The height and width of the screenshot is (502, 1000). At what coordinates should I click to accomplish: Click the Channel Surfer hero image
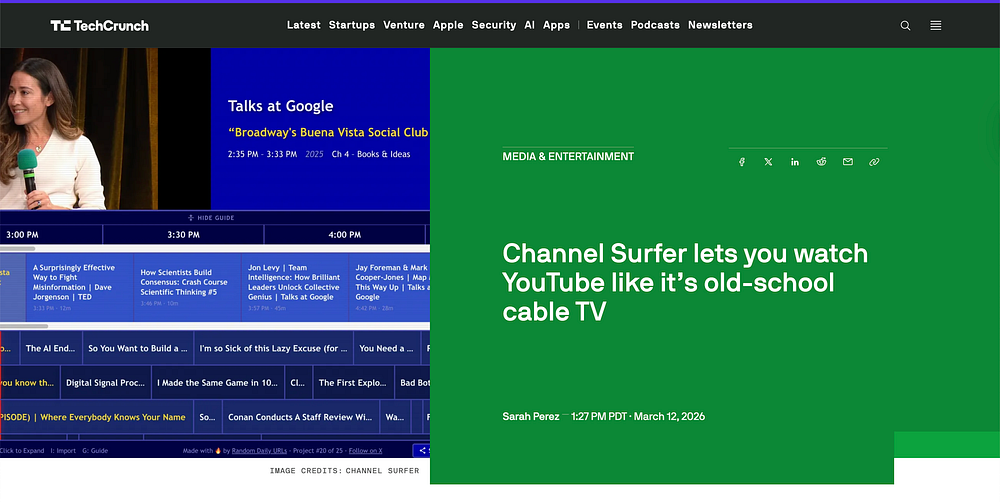click(x=215, y=253)
